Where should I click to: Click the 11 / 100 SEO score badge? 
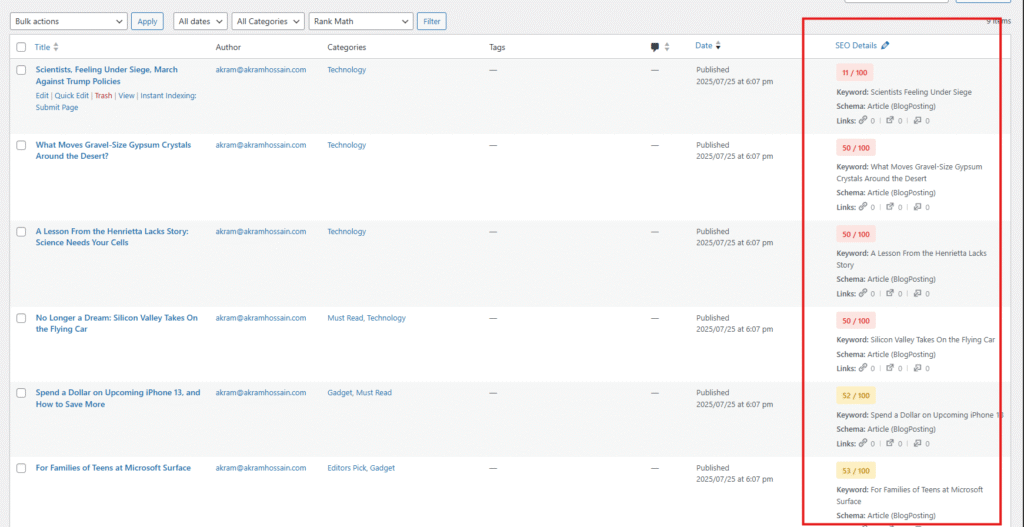click(854, 72)
